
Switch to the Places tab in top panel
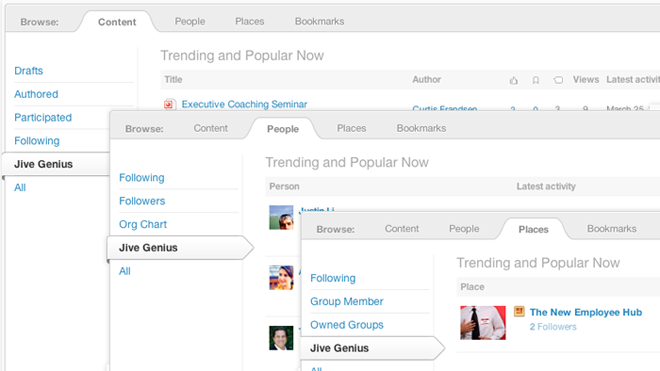[x=250, y=21]
